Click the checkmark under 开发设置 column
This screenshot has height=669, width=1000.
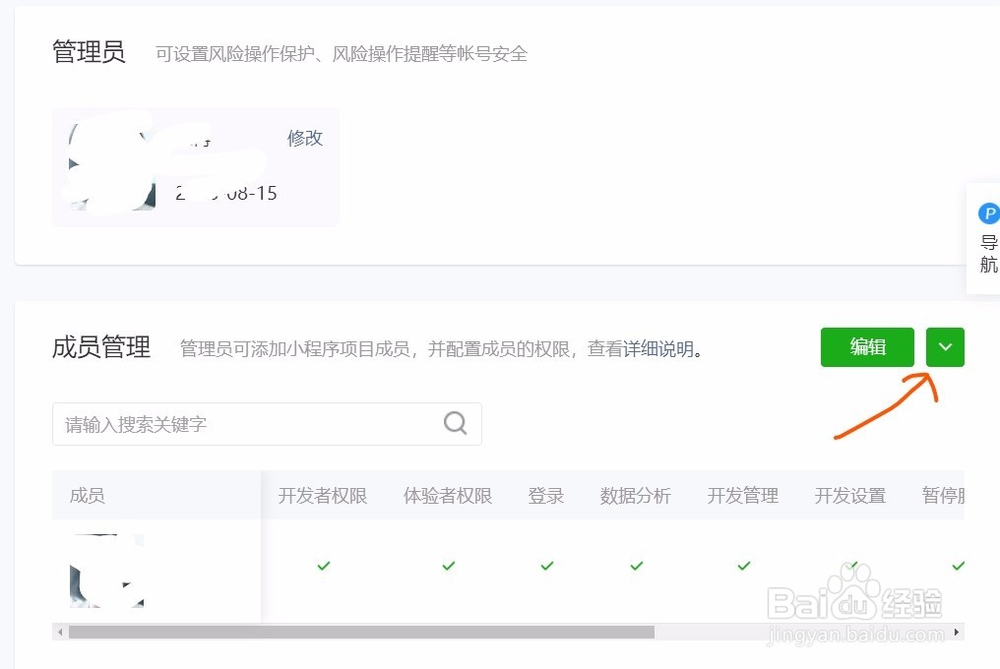point(851,565)
